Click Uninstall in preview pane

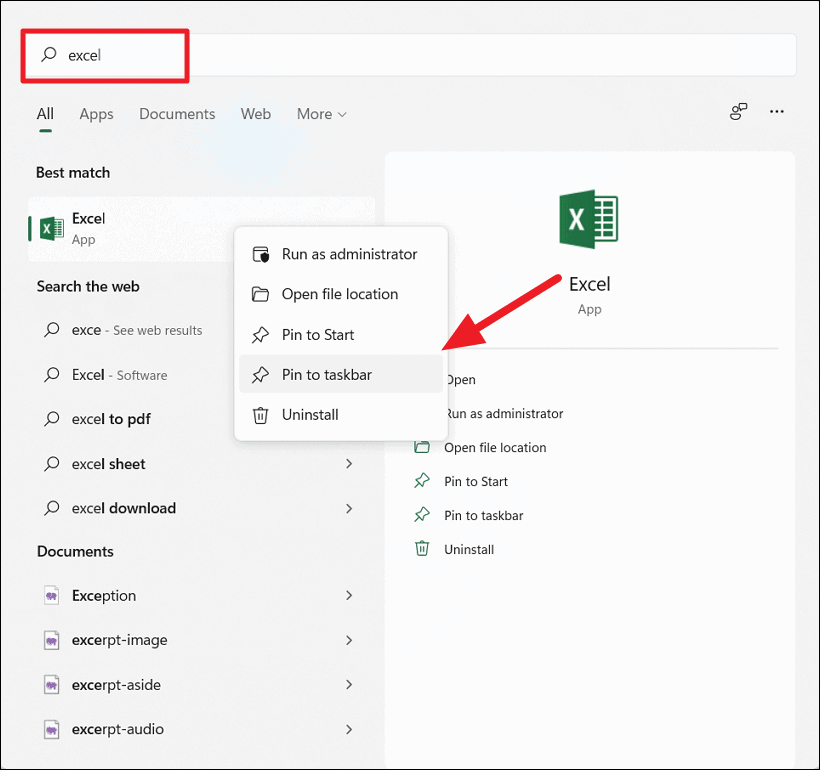pos(469,550)
